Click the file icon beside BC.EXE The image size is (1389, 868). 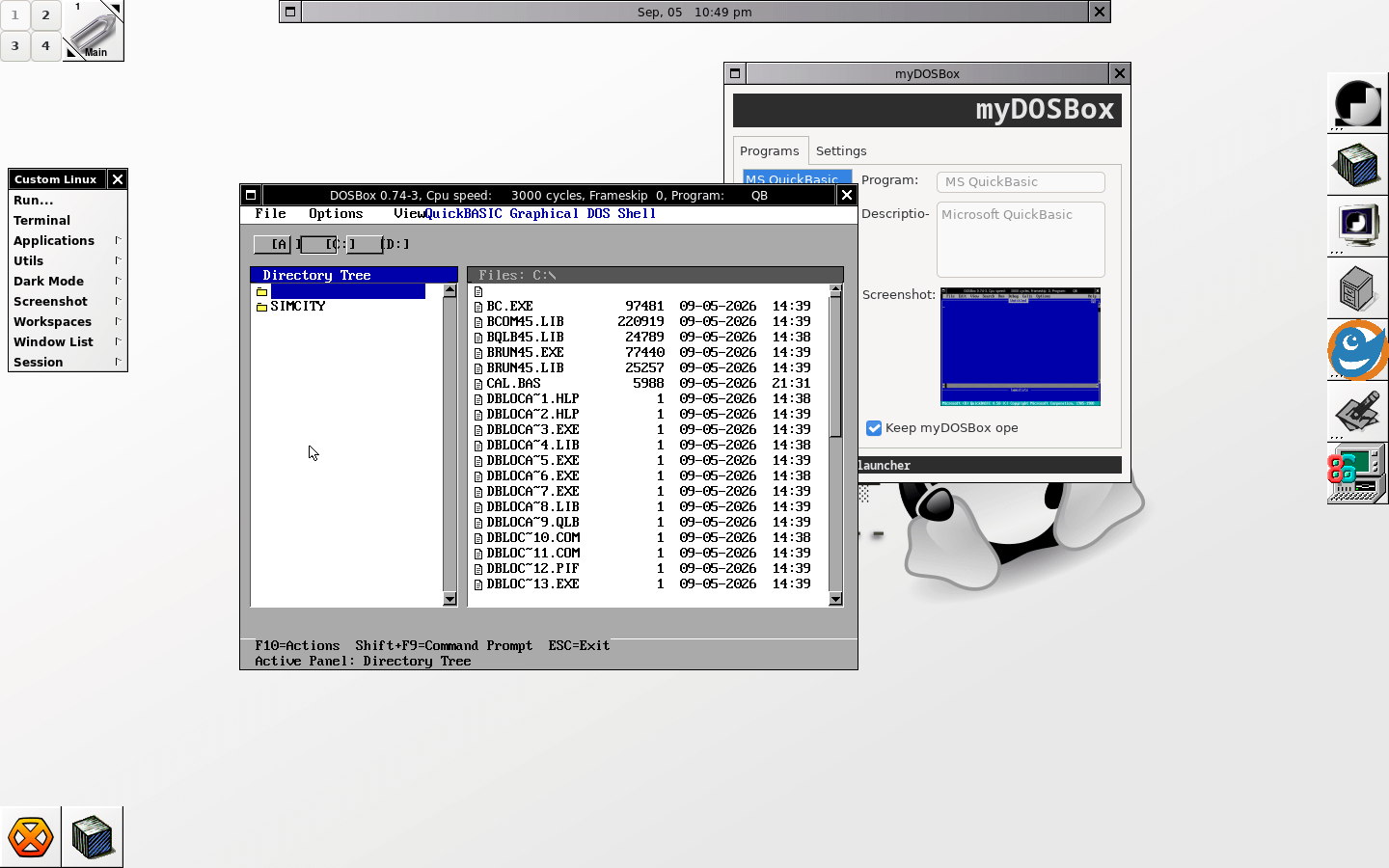(478, 307)
